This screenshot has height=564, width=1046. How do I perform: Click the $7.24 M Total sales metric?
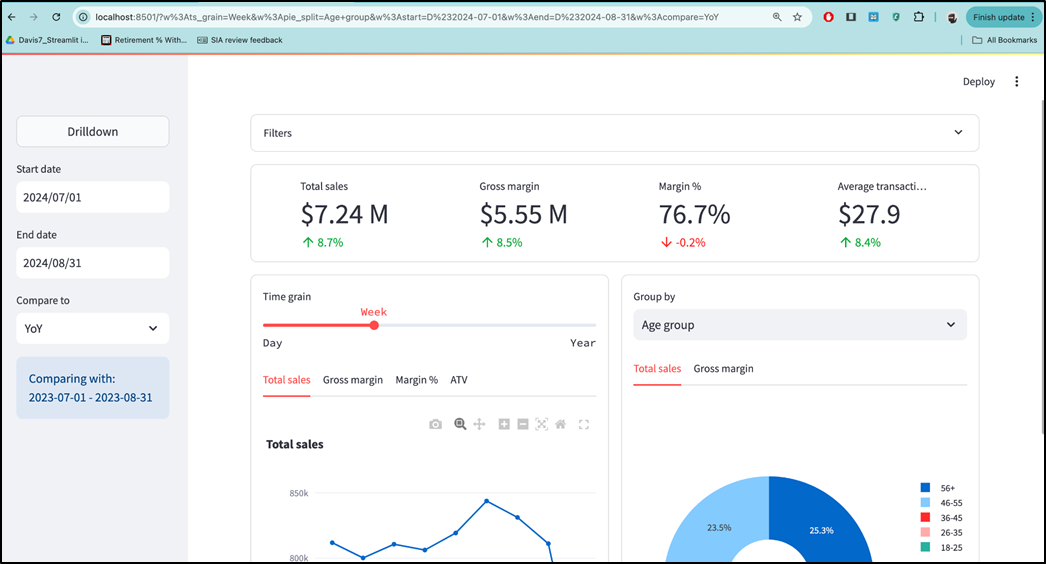(344, 214)
